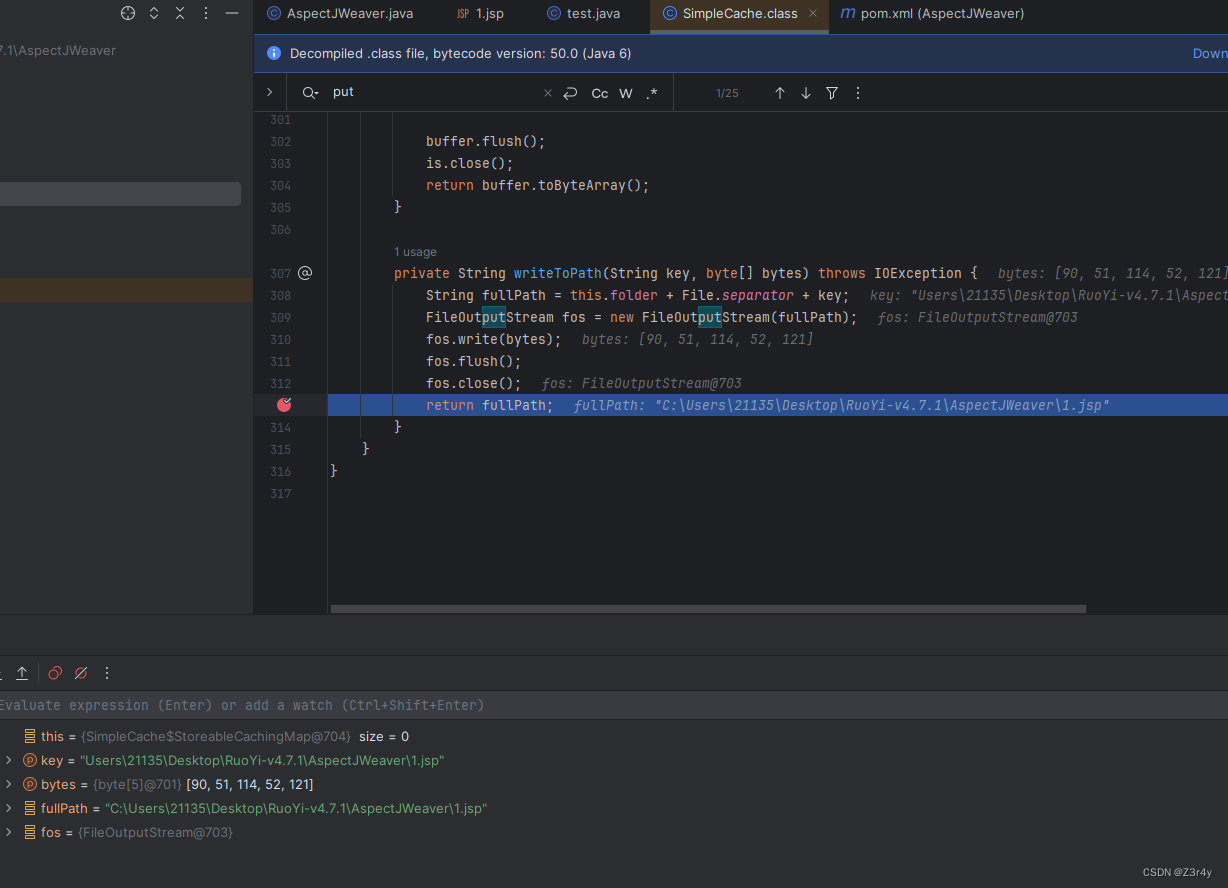Expand the 'fullPath' variable node

[x=9, y=808]
